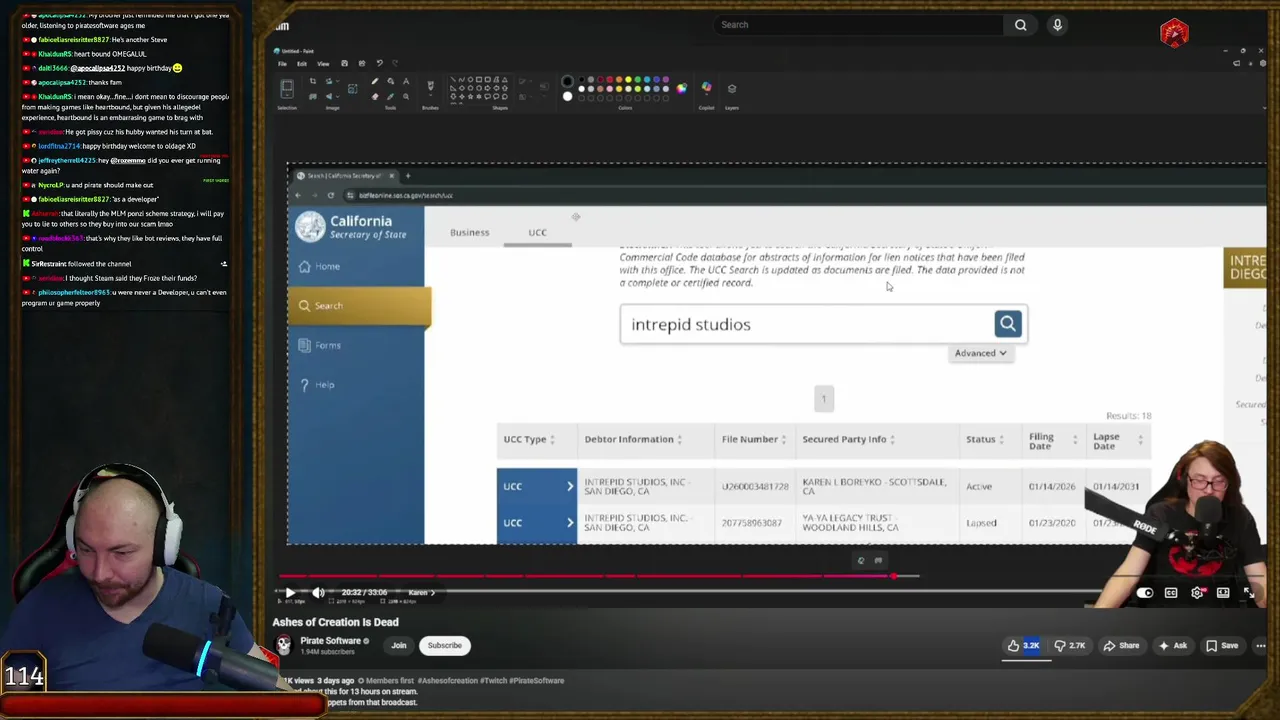Select the Eraser tool in Paint
This screenshot has height=720, width=1280.
click(x=375, y=97)
